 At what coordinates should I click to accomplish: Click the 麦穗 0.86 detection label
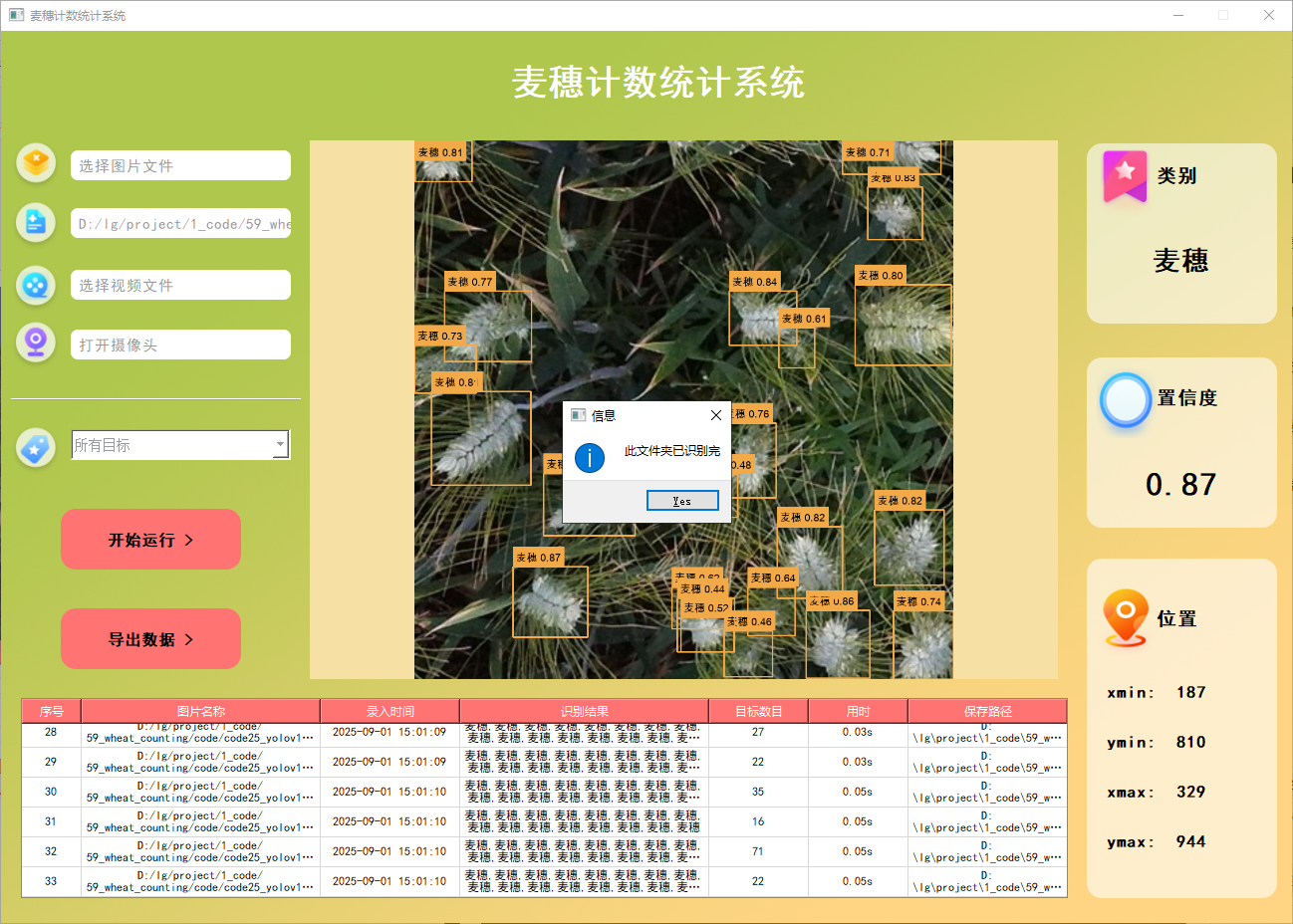coord(832,601)
